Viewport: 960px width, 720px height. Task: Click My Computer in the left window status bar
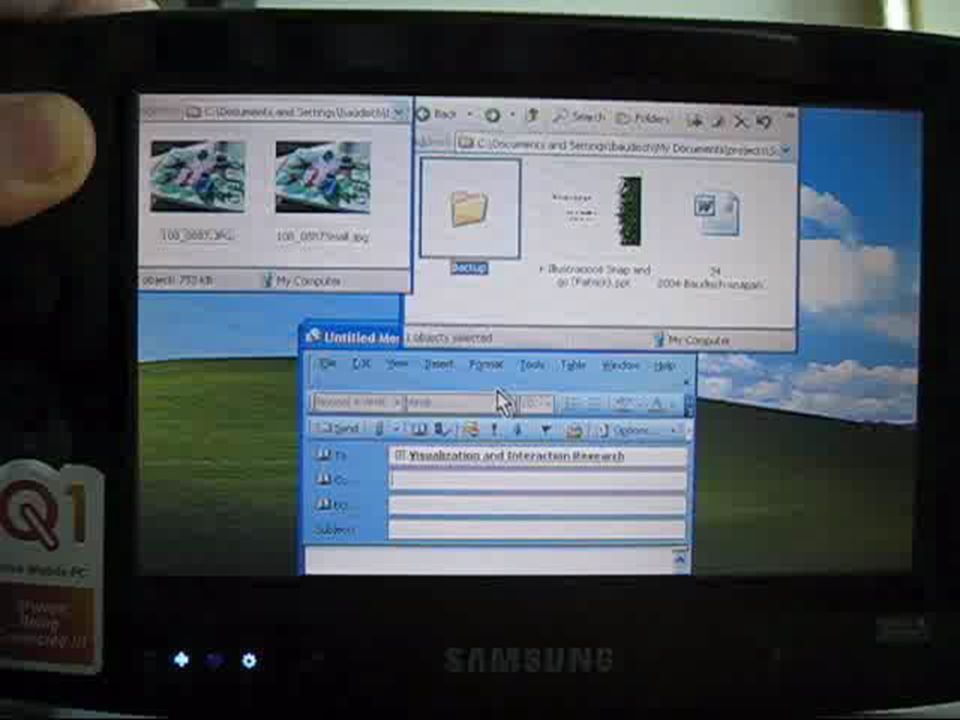(x=301, y=281)
